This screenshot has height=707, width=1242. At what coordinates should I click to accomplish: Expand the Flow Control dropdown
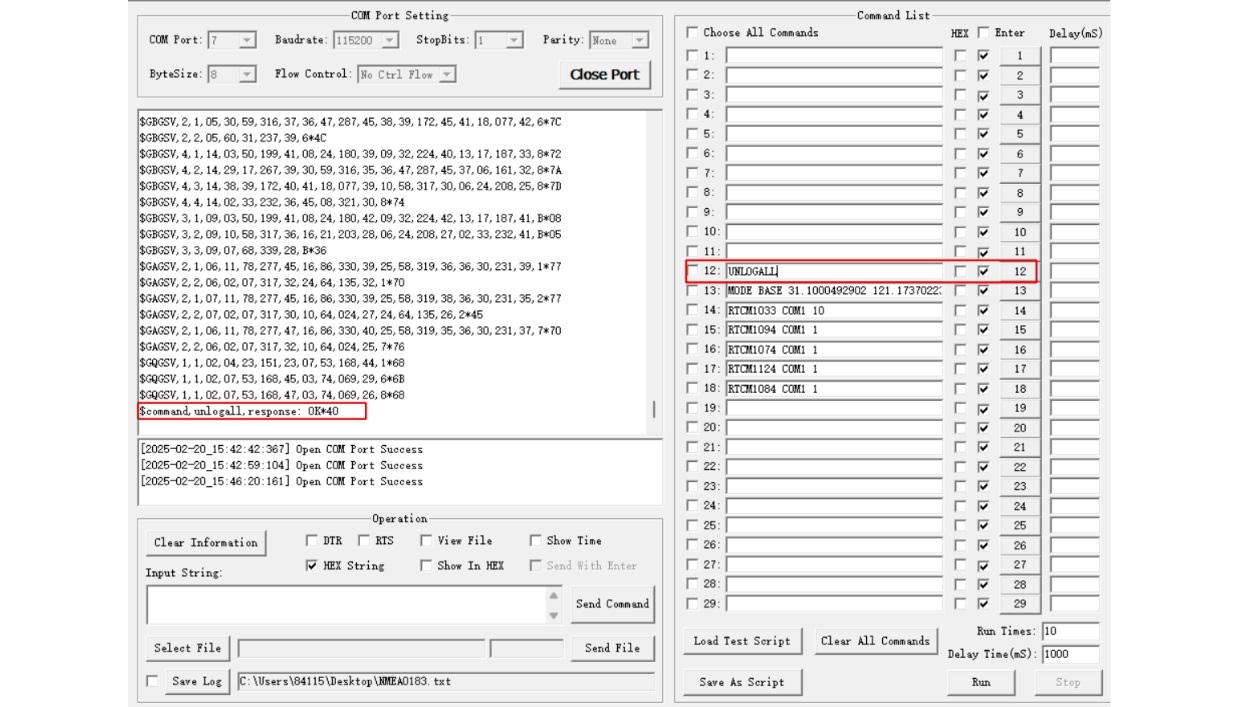[446, 75]
